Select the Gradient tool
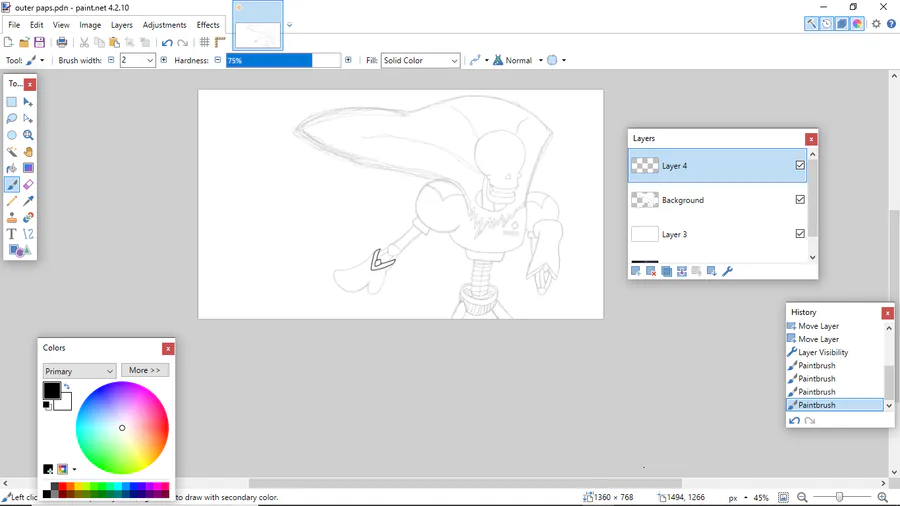The image size is (900, 506). [28, 168]
